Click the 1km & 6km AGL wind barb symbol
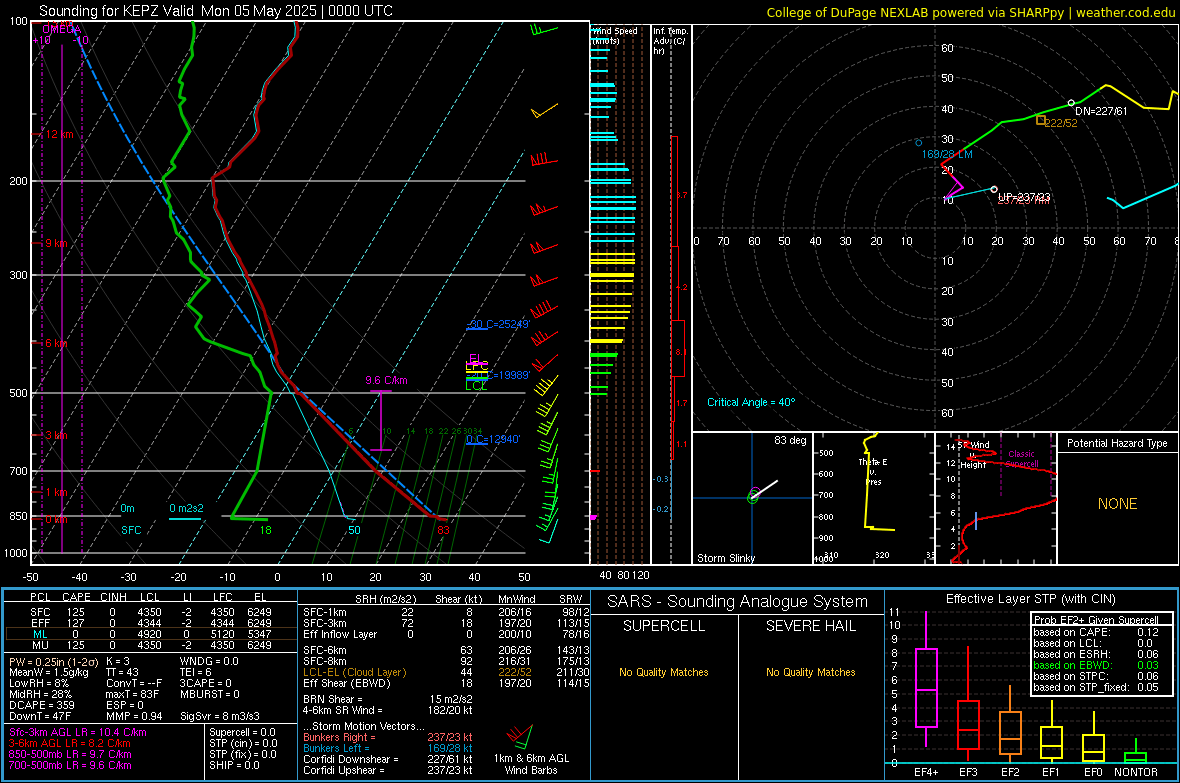The image size is (1180, 783). [521, 736]
